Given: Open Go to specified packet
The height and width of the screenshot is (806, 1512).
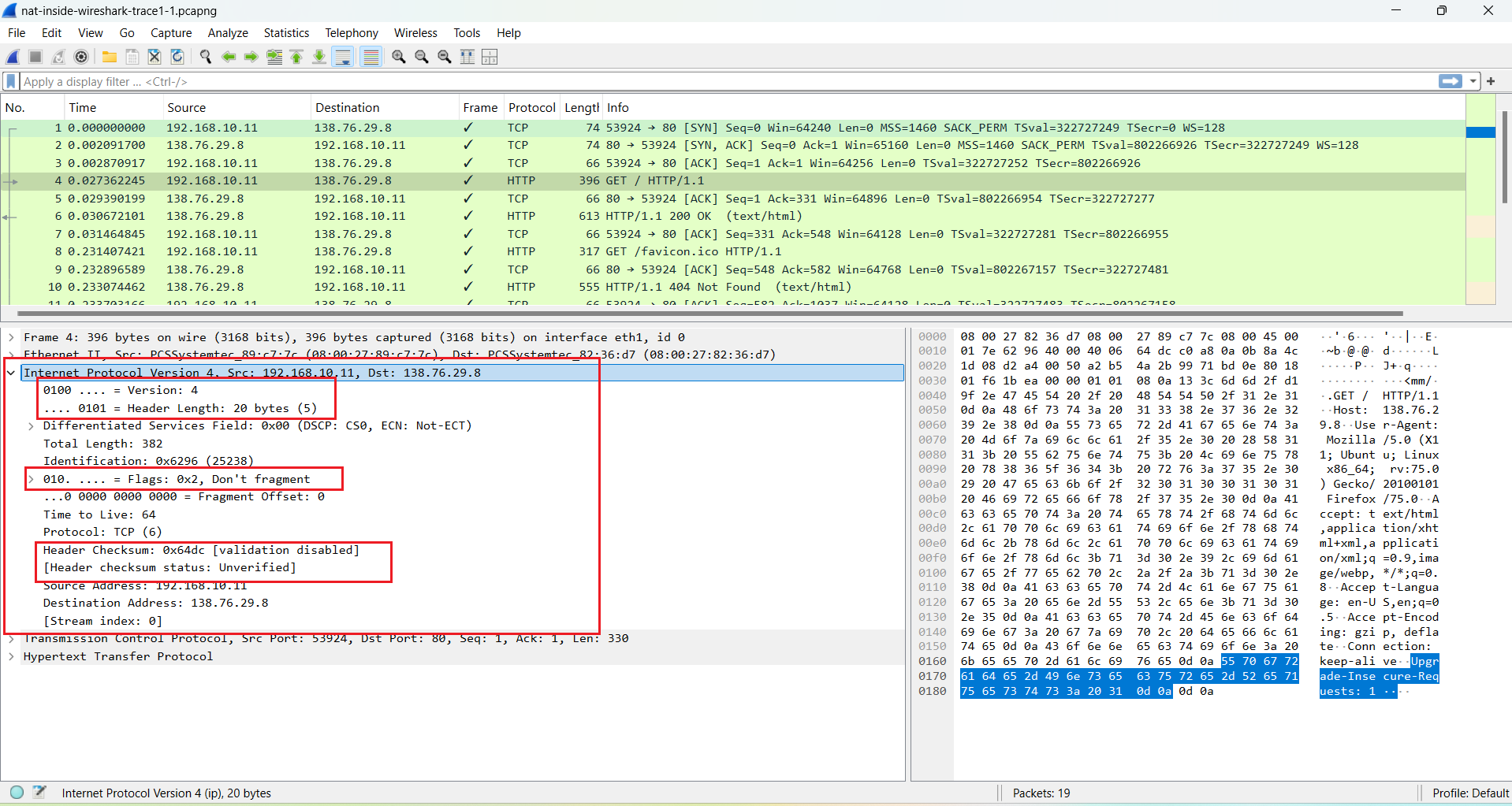Looking at the screenshot, I should pos(274,57).
